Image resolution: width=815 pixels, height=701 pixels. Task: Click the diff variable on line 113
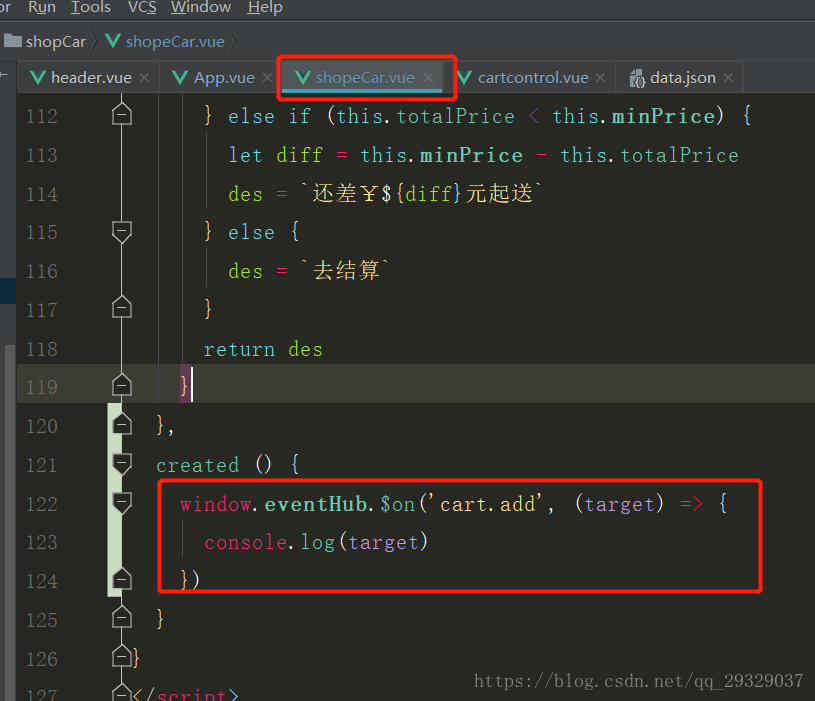[299, 155]
